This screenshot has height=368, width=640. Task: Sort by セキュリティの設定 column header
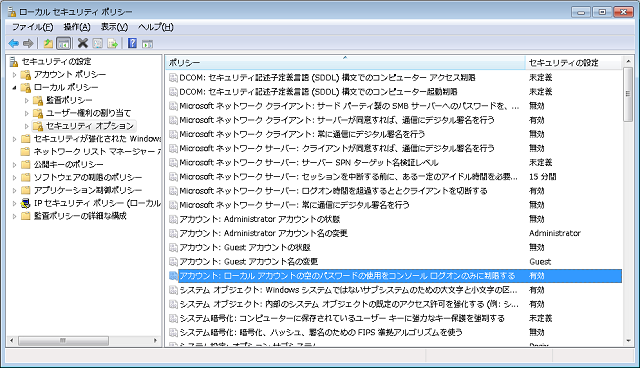click(573, 62)
